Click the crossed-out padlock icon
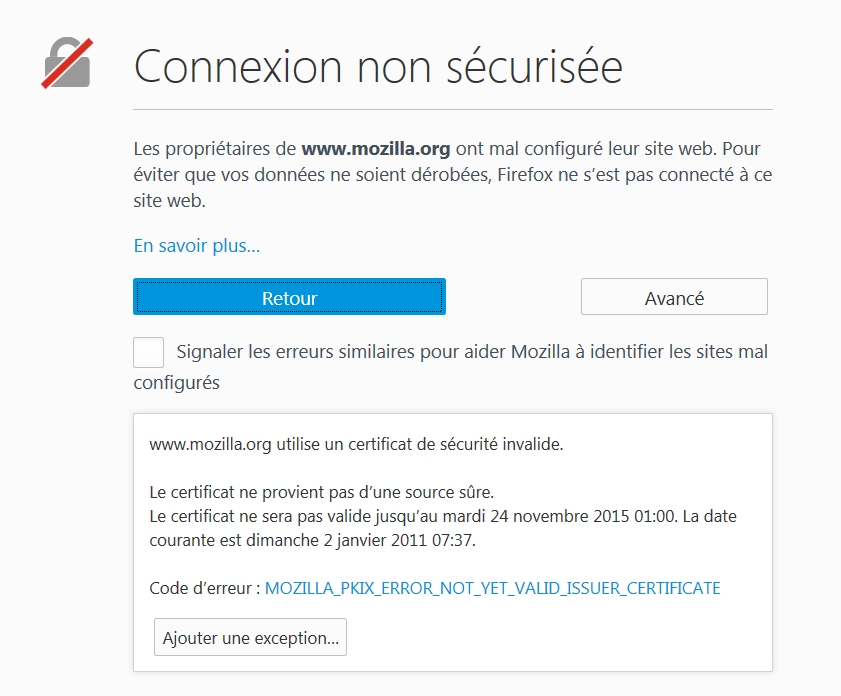841x696 pixels. 67,63
